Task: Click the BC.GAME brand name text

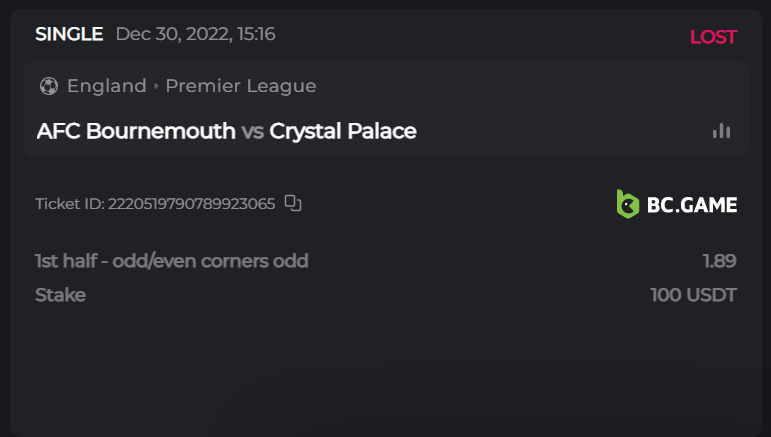Action: pyautogui.click(x=691, y=205)
